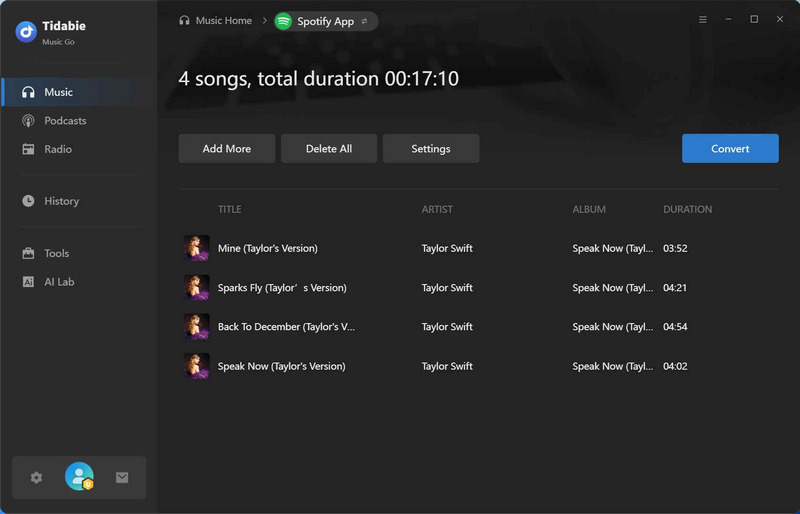Screen dimensions: 800x514
Task: Click duration 04:54
Action: [x=675, y=327]
